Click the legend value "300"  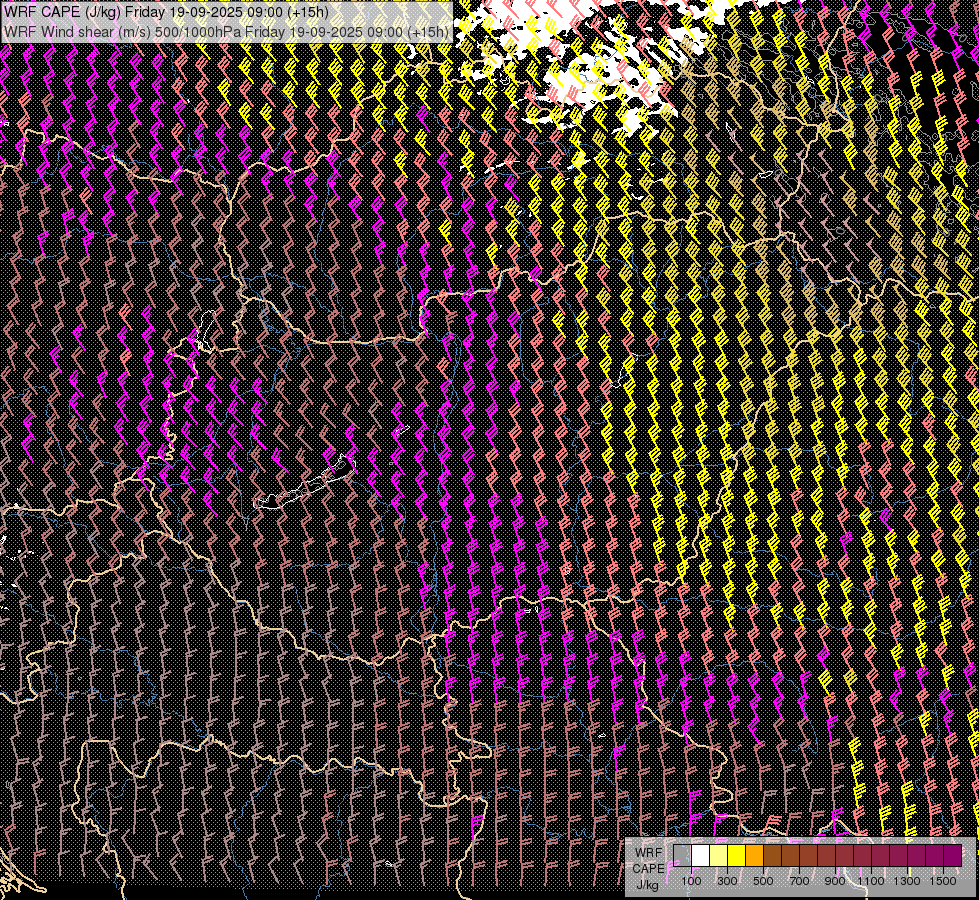727,881
